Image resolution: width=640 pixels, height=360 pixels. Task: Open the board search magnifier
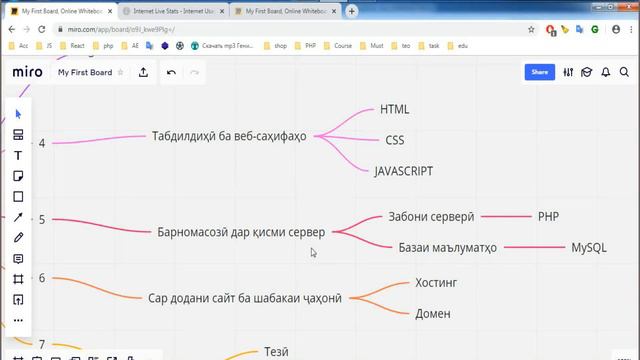624,72
